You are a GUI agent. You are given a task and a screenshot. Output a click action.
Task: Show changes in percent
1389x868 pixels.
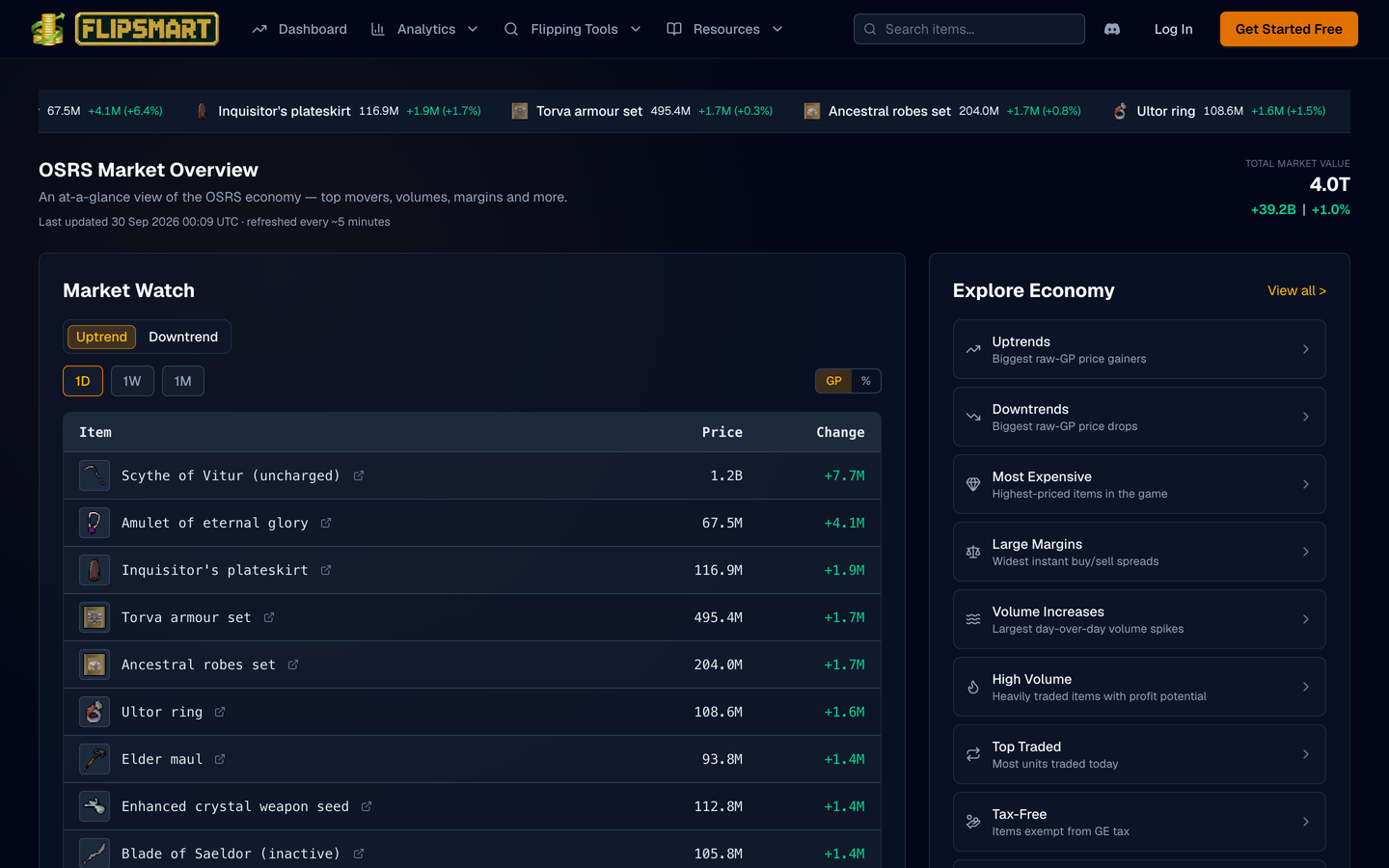[866, 381]
